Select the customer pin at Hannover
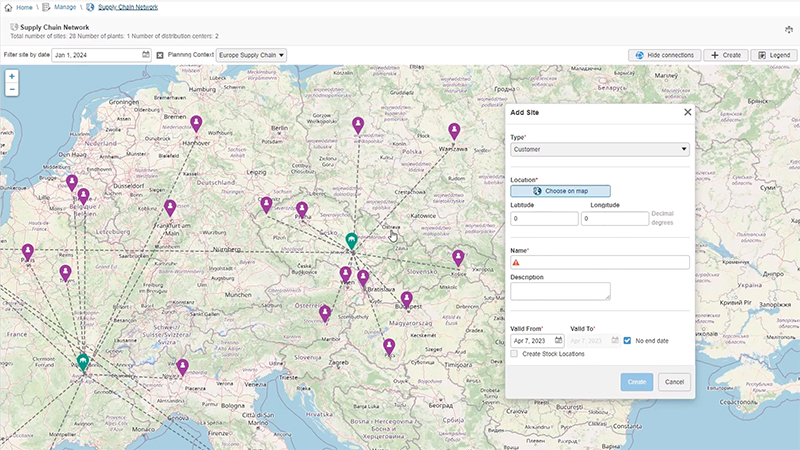This screenshot has width=800, height=450. [196, 124]
